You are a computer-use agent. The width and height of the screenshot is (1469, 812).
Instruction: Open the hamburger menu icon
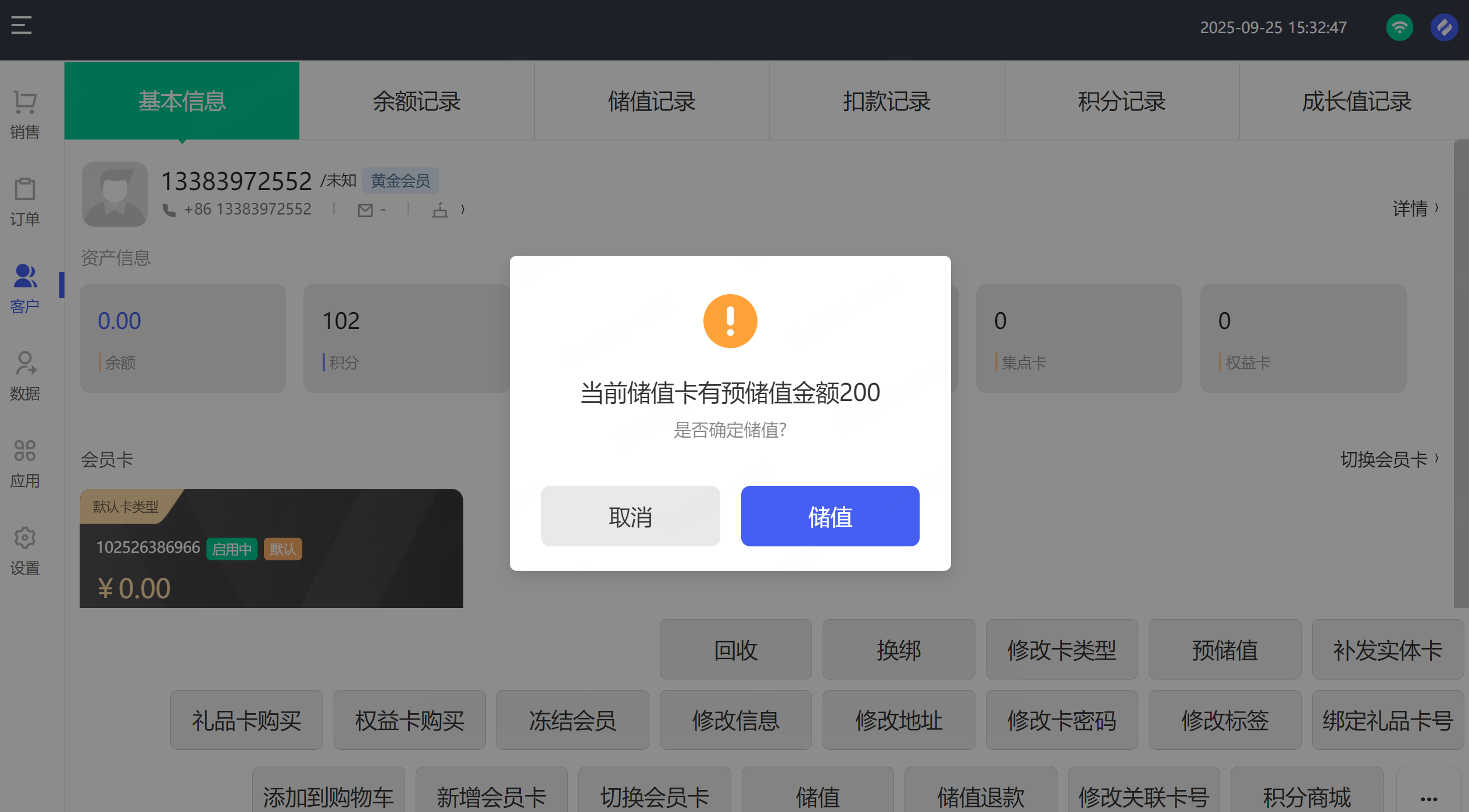[x=22, y=25]
